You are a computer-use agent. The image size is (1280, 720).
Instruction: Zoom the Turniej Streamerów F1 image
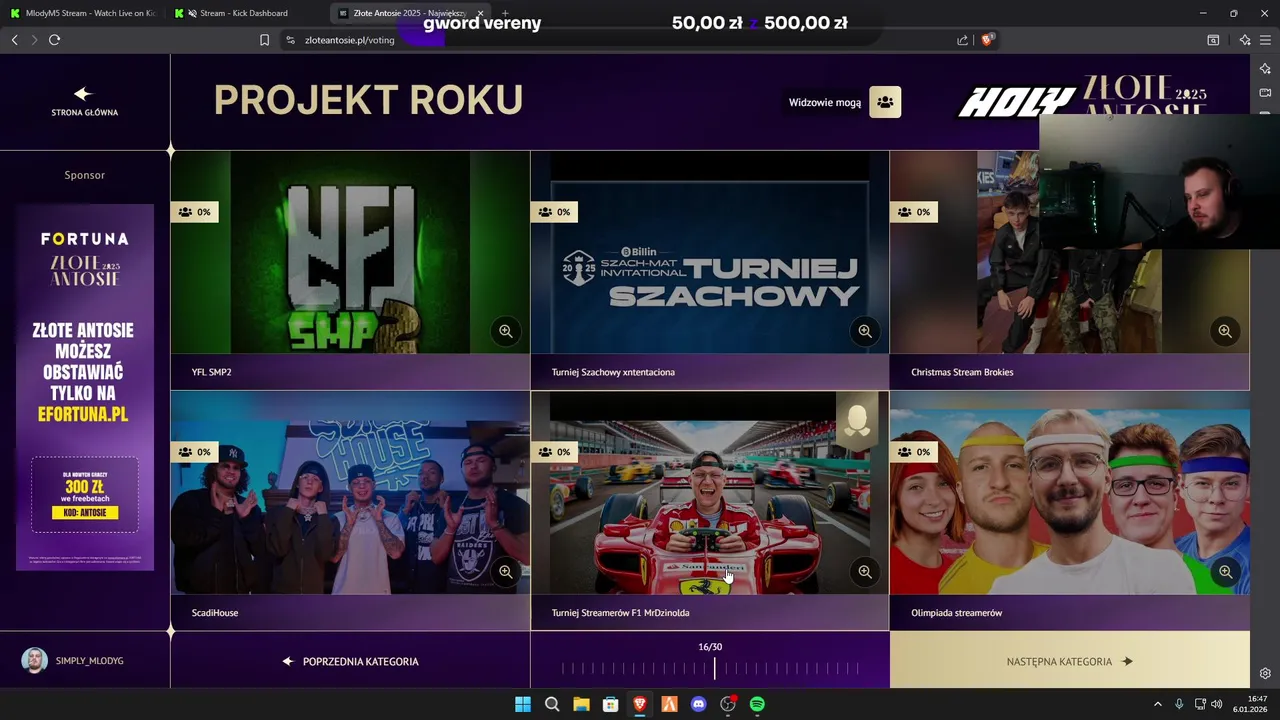pos(865,572)
